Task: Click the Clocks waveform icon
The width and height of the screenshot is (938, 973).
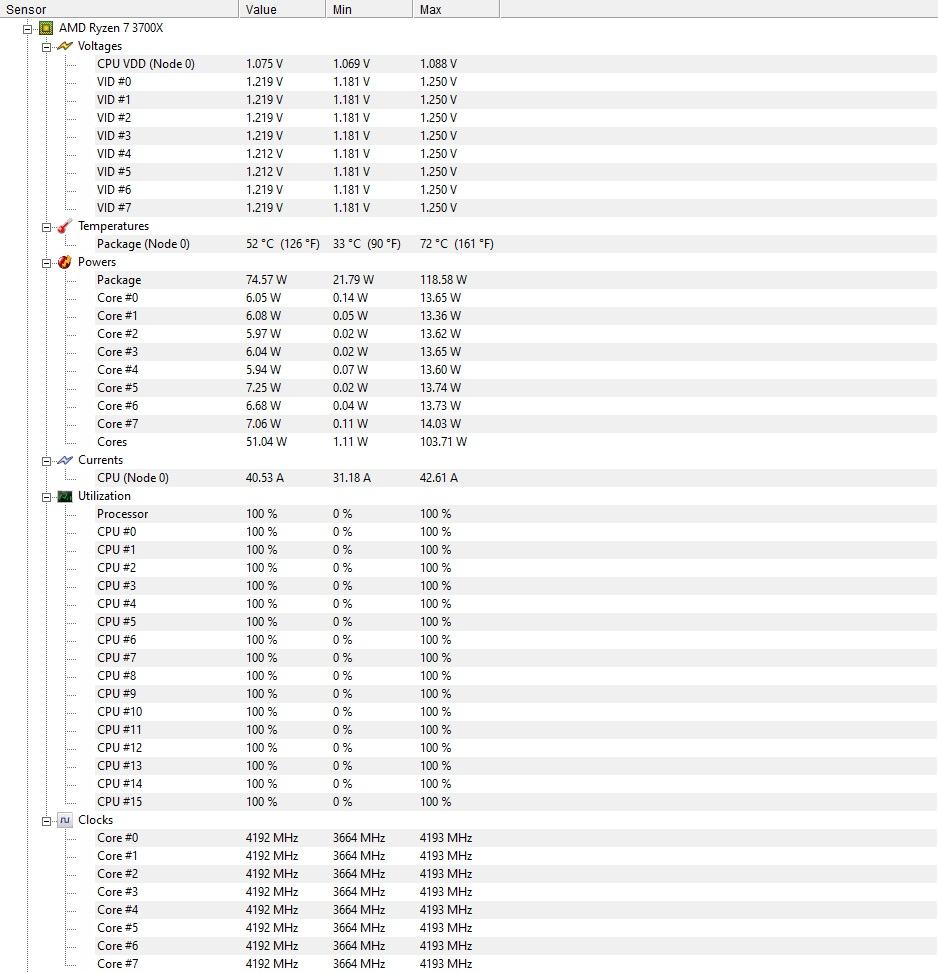Action: pyautogui.click(x=65, y=820)
